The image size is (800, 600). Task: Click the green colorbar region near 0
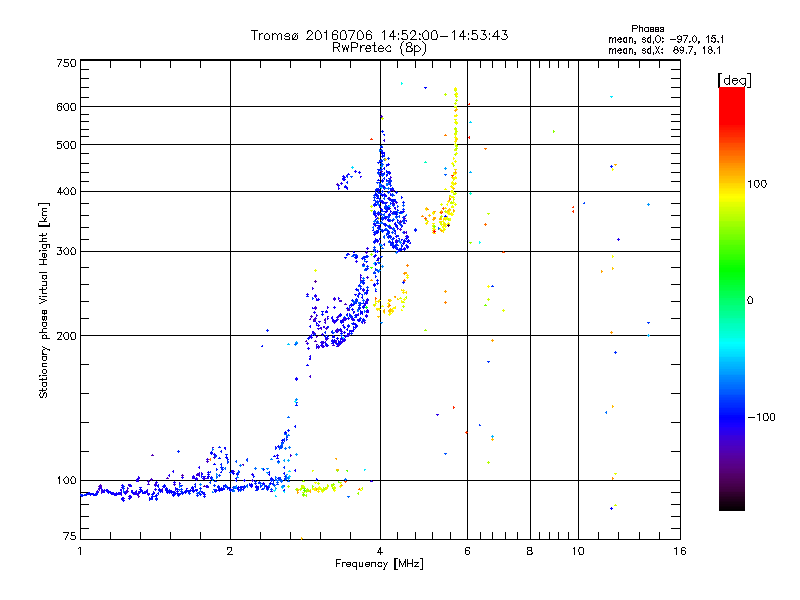point(732,286)
